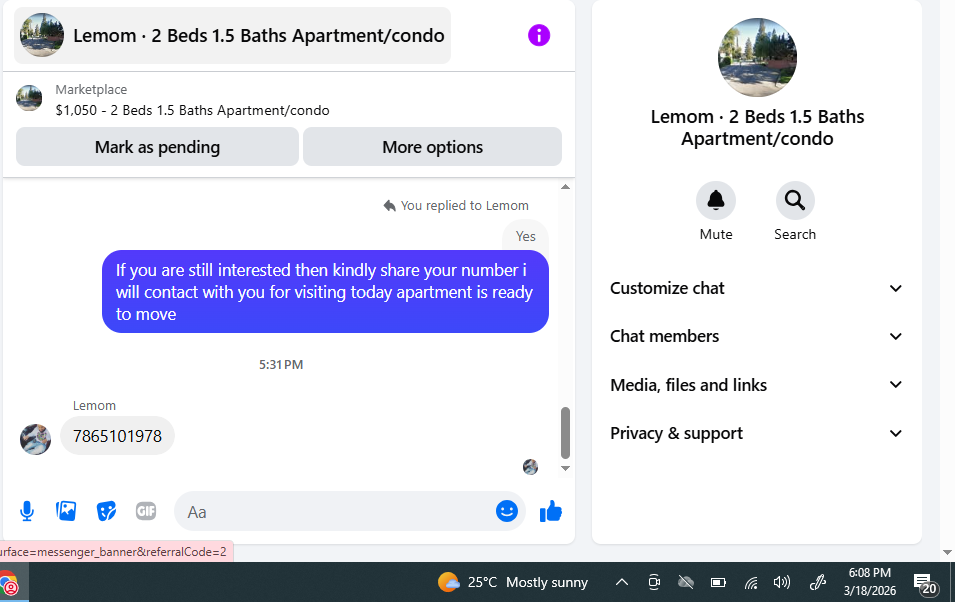The image size is (955, 602).
Task: Click the reply arrow icon above Yes
Action: pos(390,206)
